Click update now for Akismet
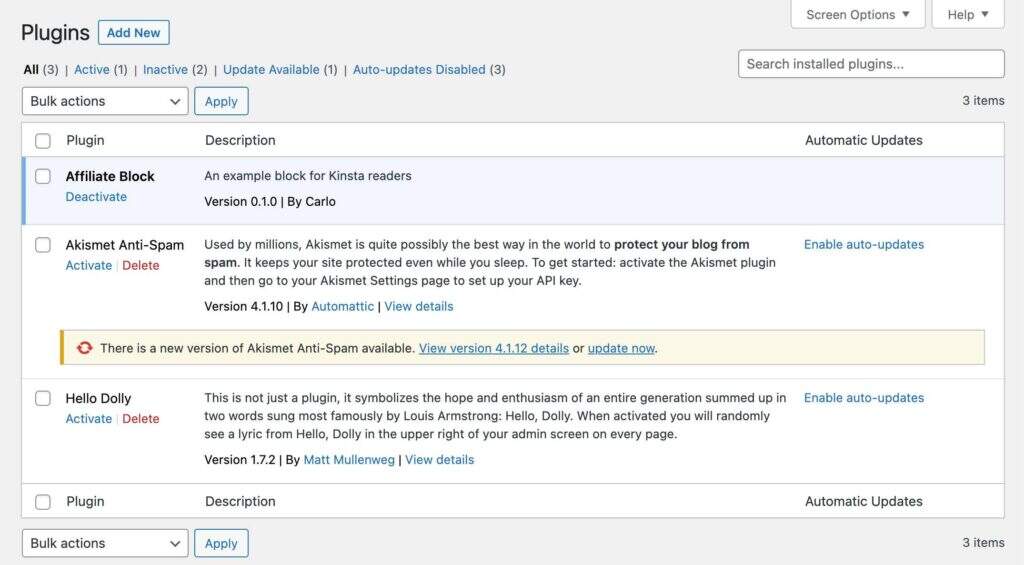The width and height of the screenshot is (1024, 565). [621, 348]
